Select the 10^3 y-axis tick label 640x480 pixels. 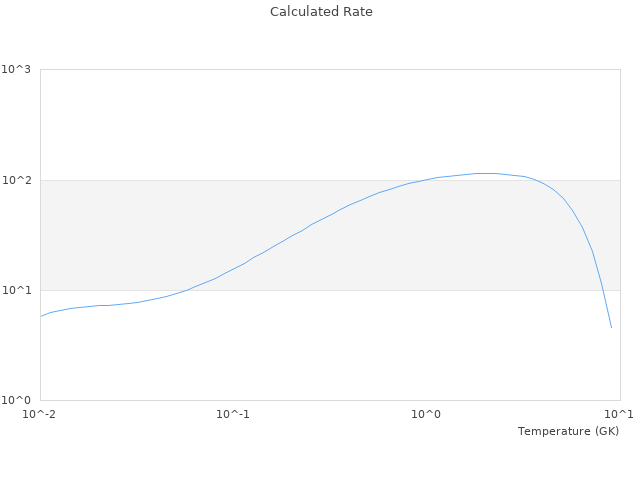tap(16, 70)
